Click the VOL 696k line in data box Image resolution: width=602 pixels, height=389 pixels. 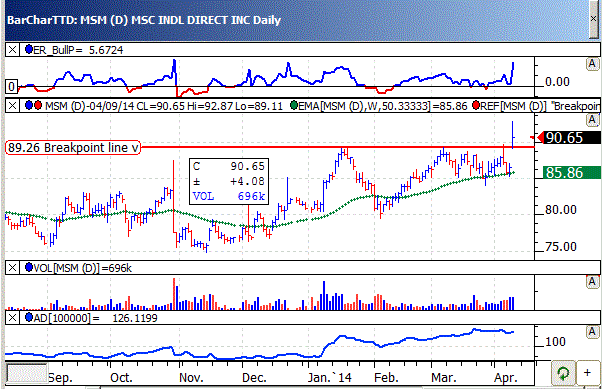point(229,196)
